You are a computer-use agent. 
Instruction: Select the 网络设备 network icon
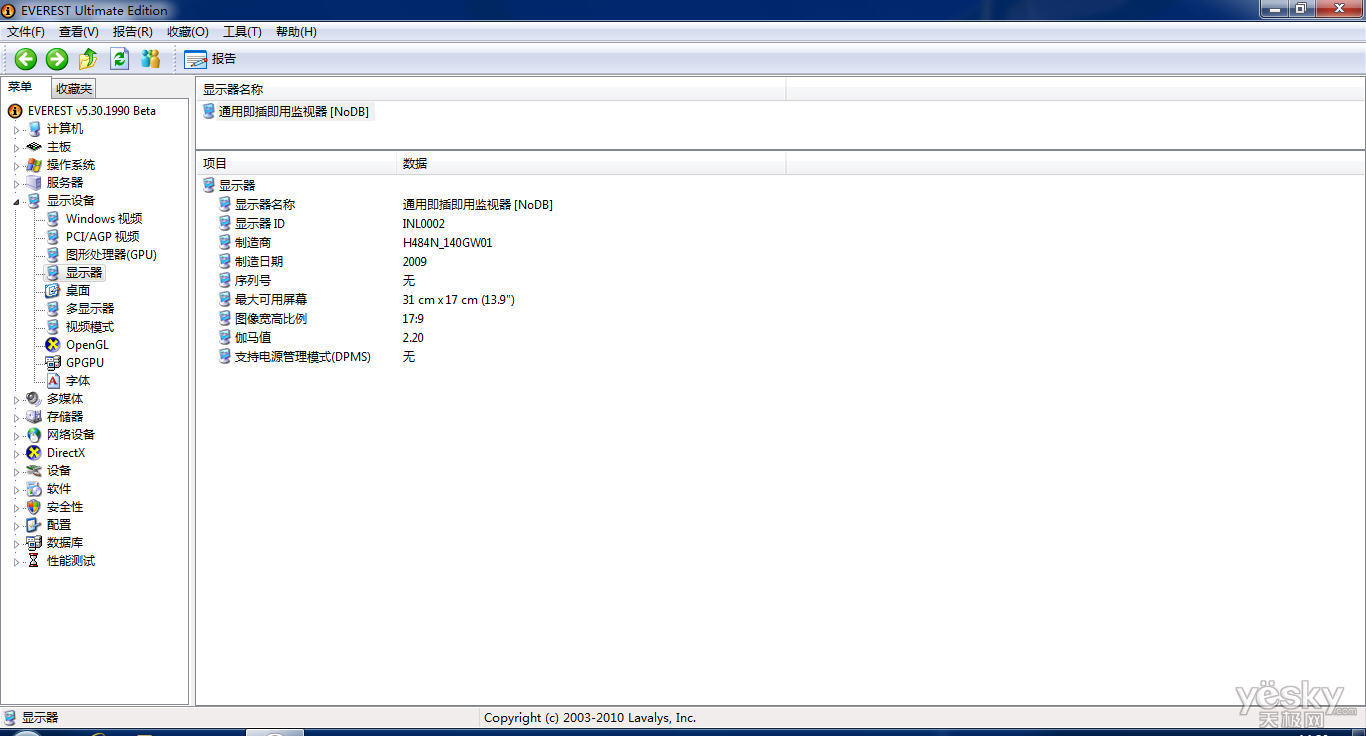[x=34, y=435]
